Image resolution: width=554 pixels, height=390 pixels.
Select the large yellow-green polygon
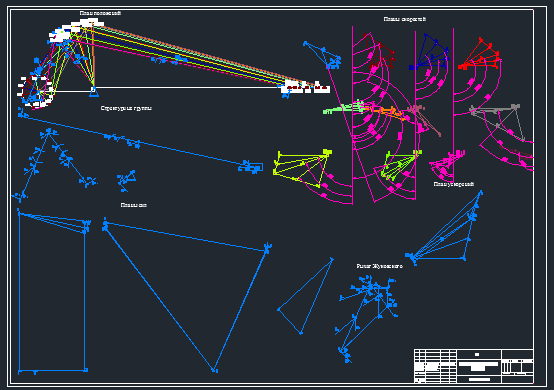coord(302,168)
